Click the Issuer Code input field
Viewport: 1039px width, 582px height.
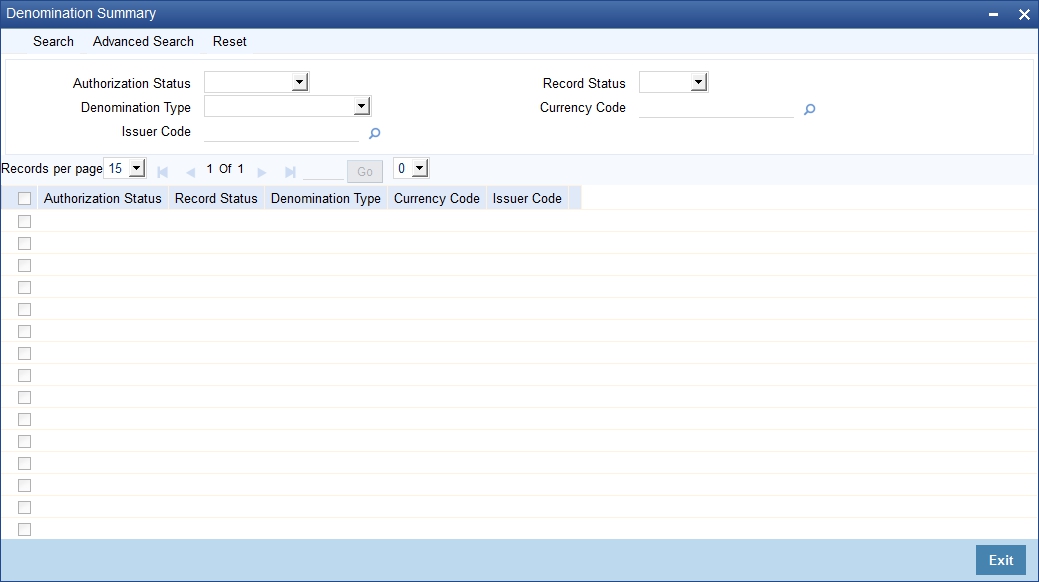pyautogui.click(x=282, y=133)
